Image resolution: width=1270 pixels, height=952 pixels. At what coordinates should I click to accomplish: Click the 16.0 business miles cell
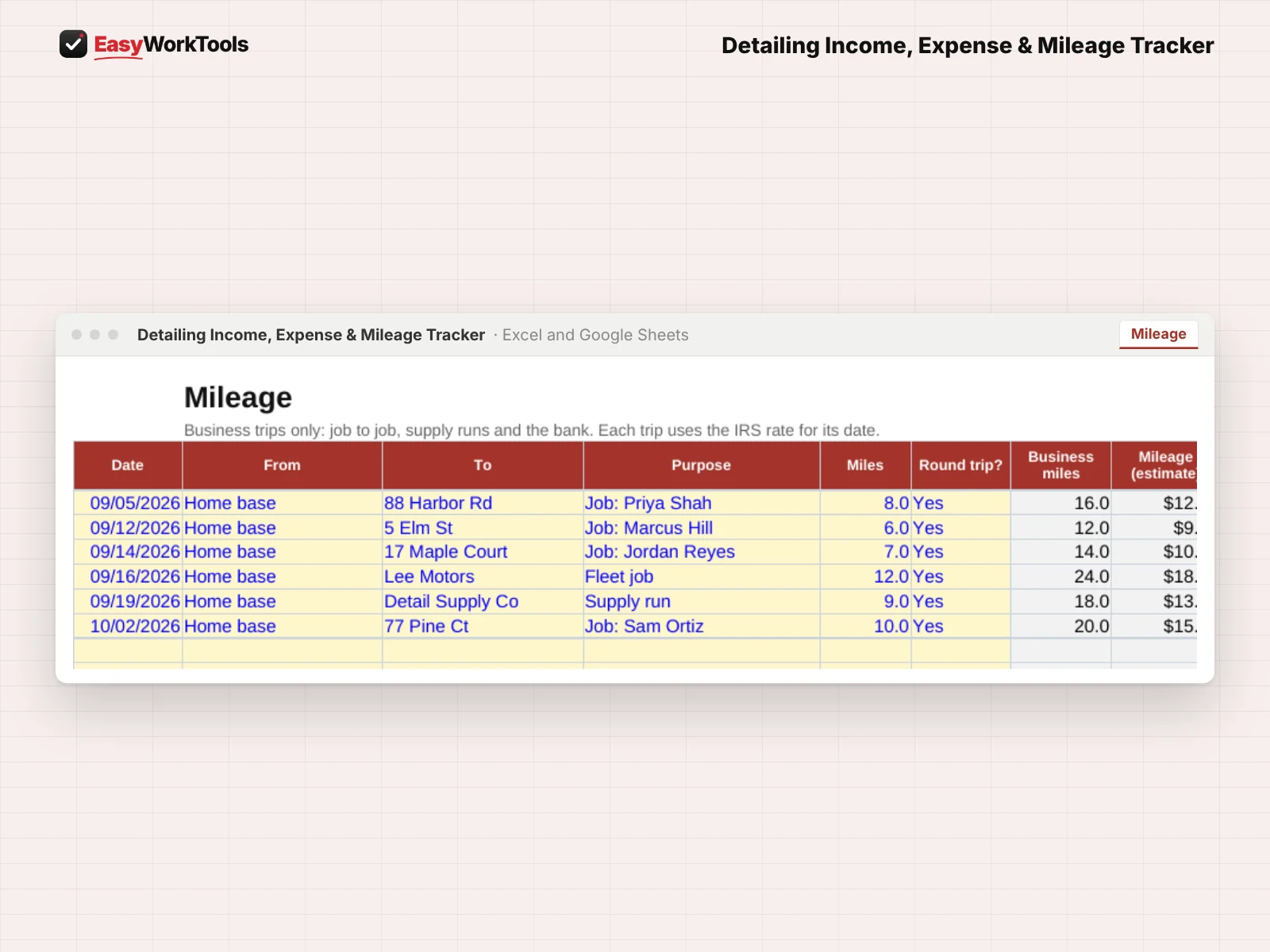[1060, 503]
